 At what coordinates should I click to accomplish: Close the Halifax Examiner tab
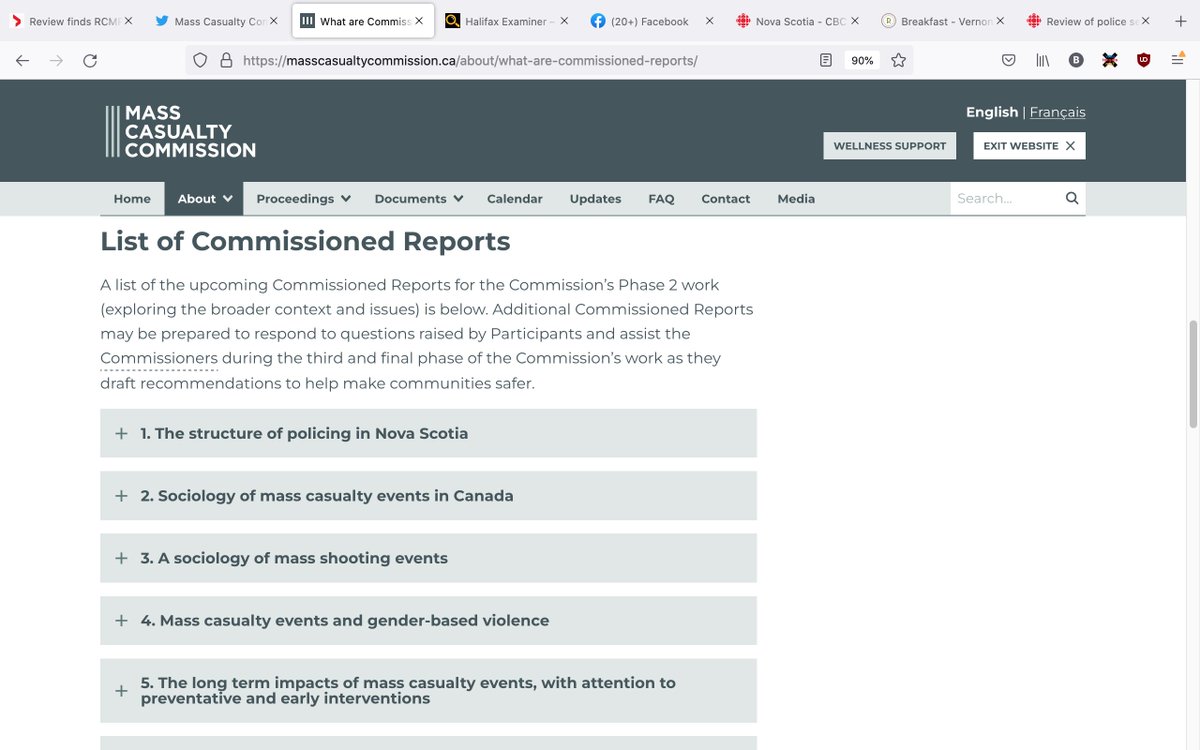click(x=564, y=20)
